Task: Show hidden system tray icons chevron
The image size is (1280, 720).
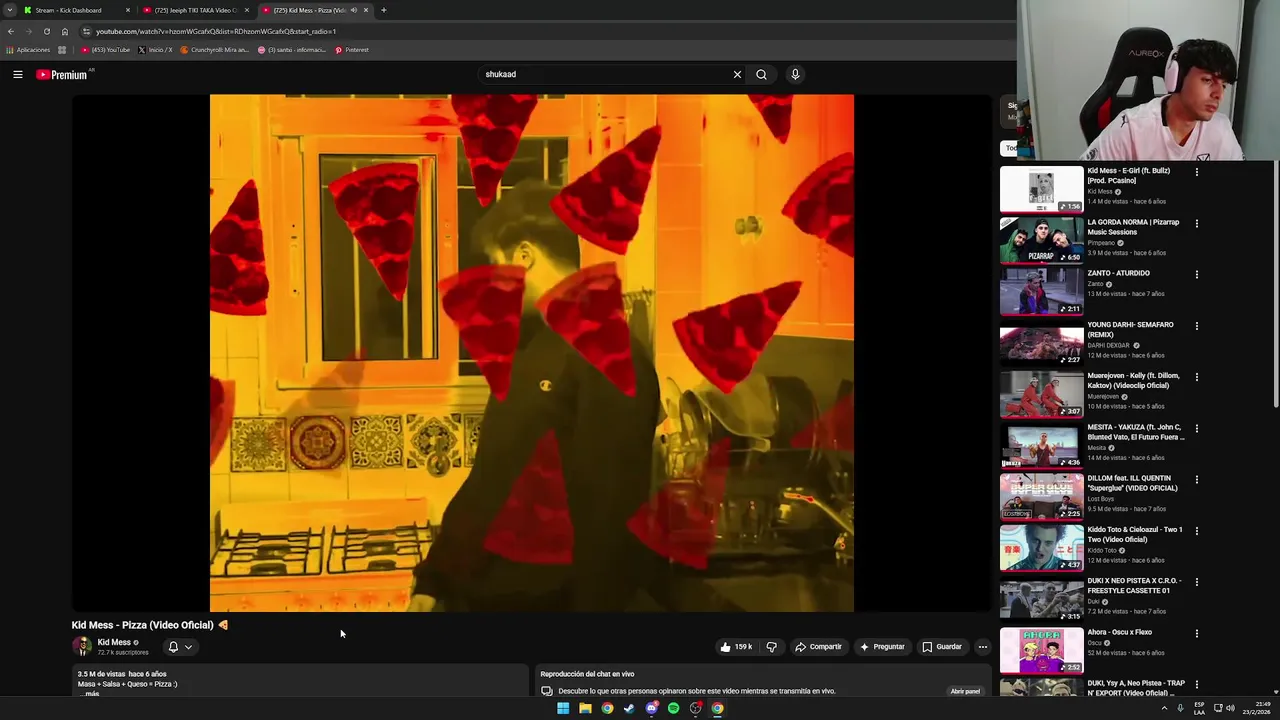Action: coord(1164,708)
